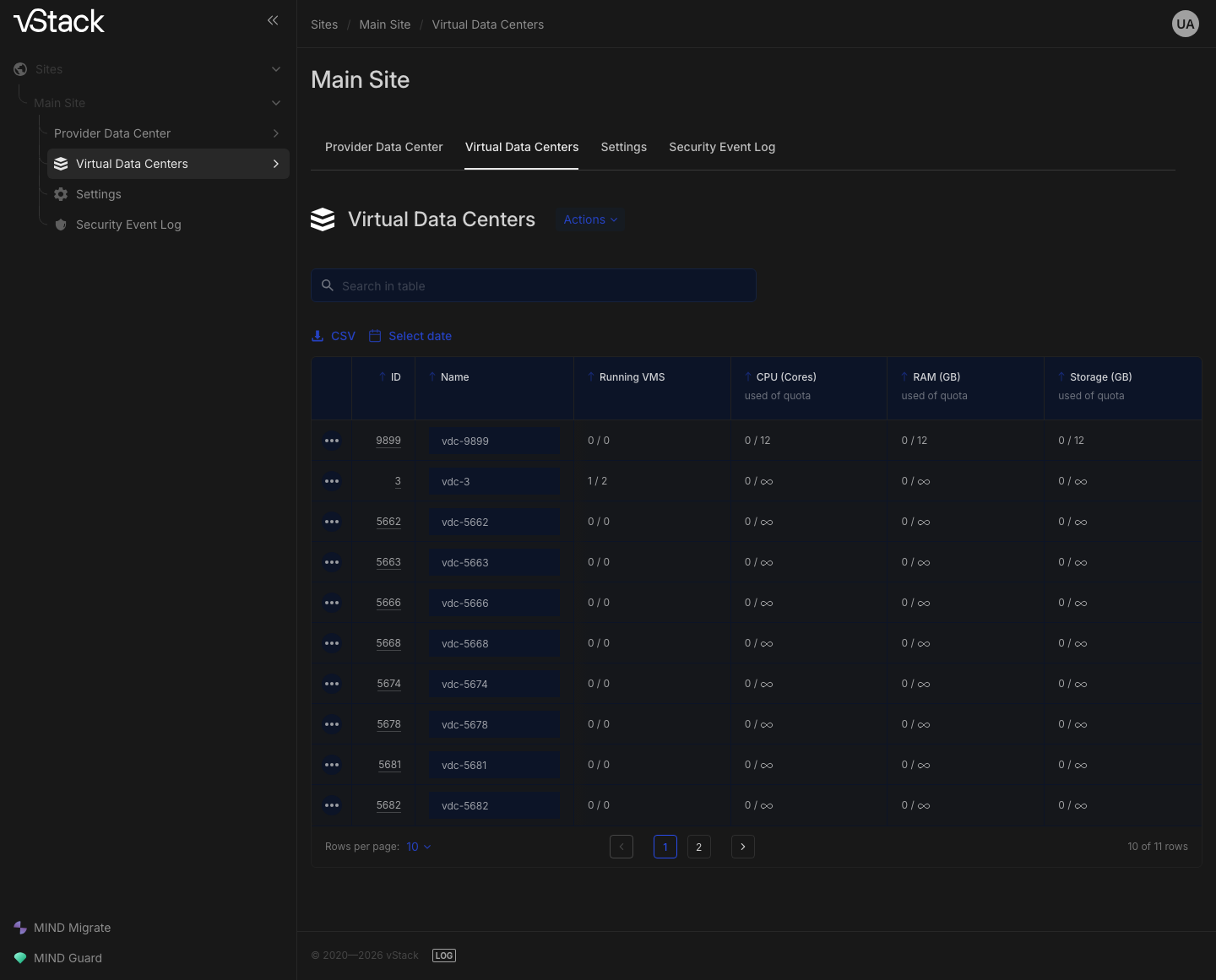The height and width of the screenshot is (980, 1216).
Task: Select the Virtual Data Centers tab
Action: click(522, 147)
